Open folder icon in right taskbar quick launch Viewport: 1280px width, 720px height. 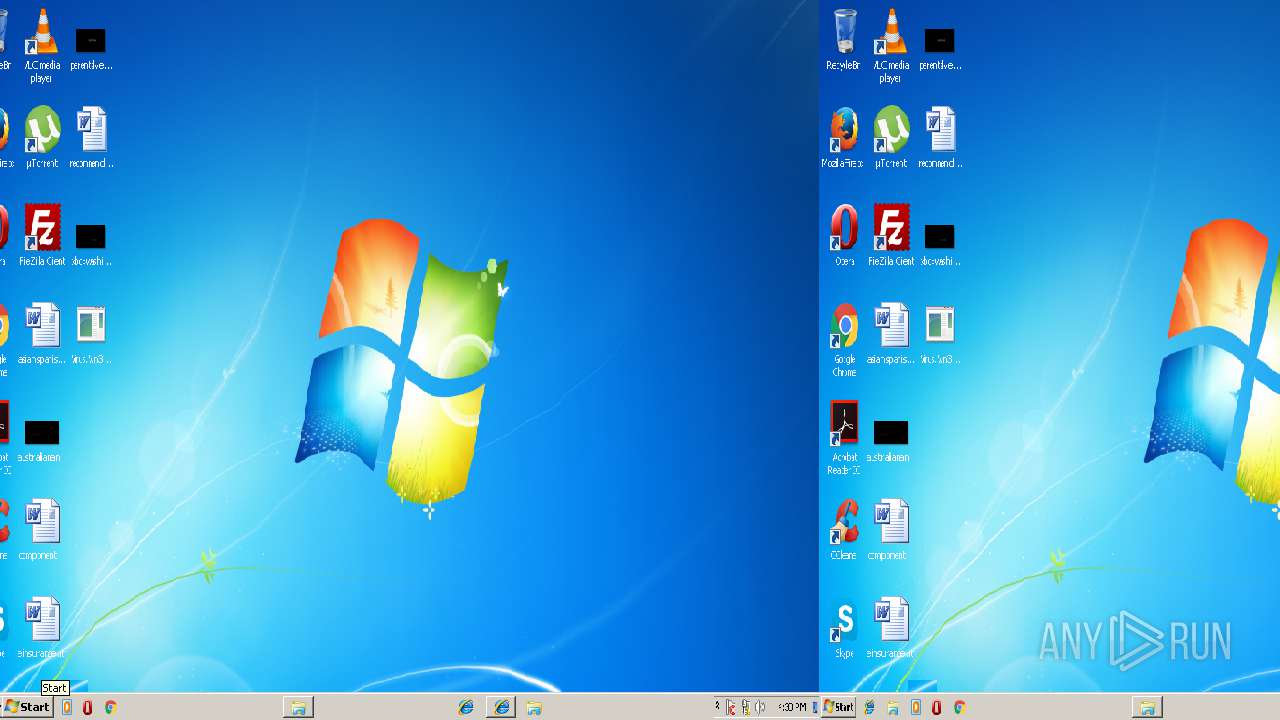[892, 707]
